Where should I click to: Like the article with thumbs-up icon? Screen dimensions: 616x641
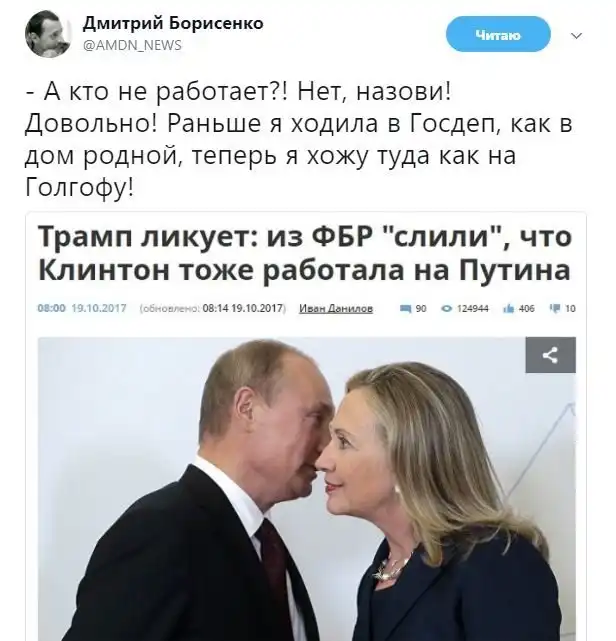pos(509,309)
